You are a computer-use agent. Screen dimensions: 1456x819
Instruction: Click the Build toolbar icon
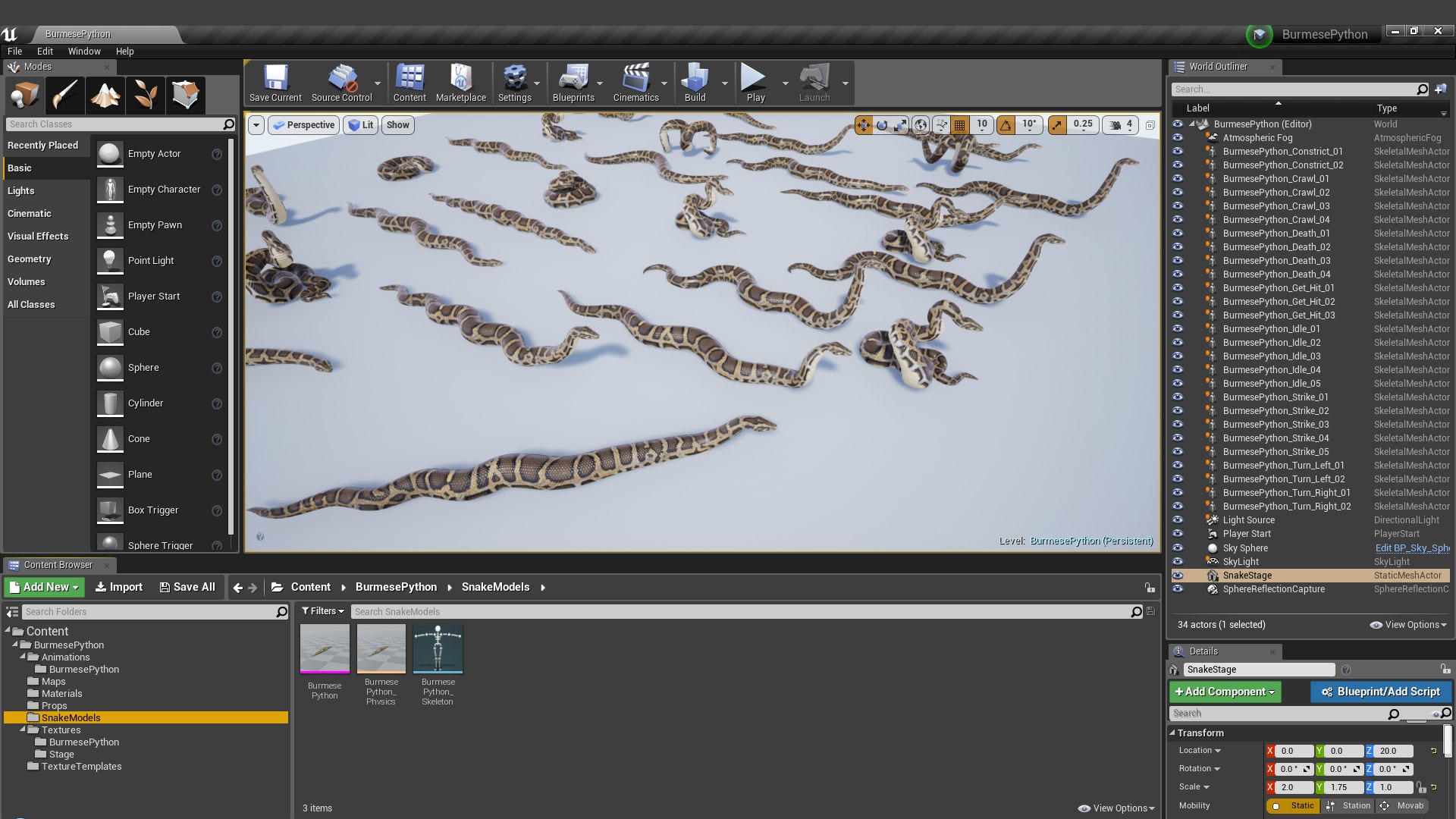pos(695,83)
